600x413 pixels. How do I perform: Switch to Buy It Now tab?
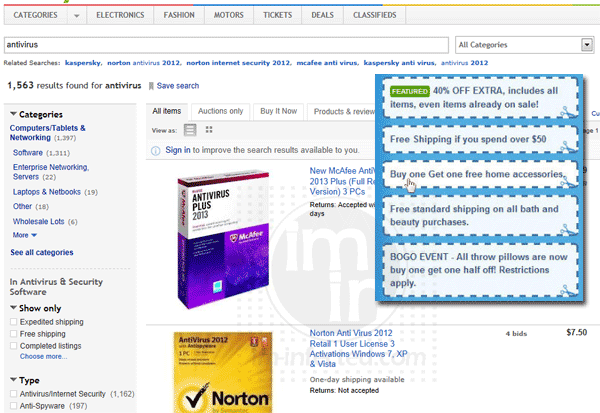tap(279, 111)
